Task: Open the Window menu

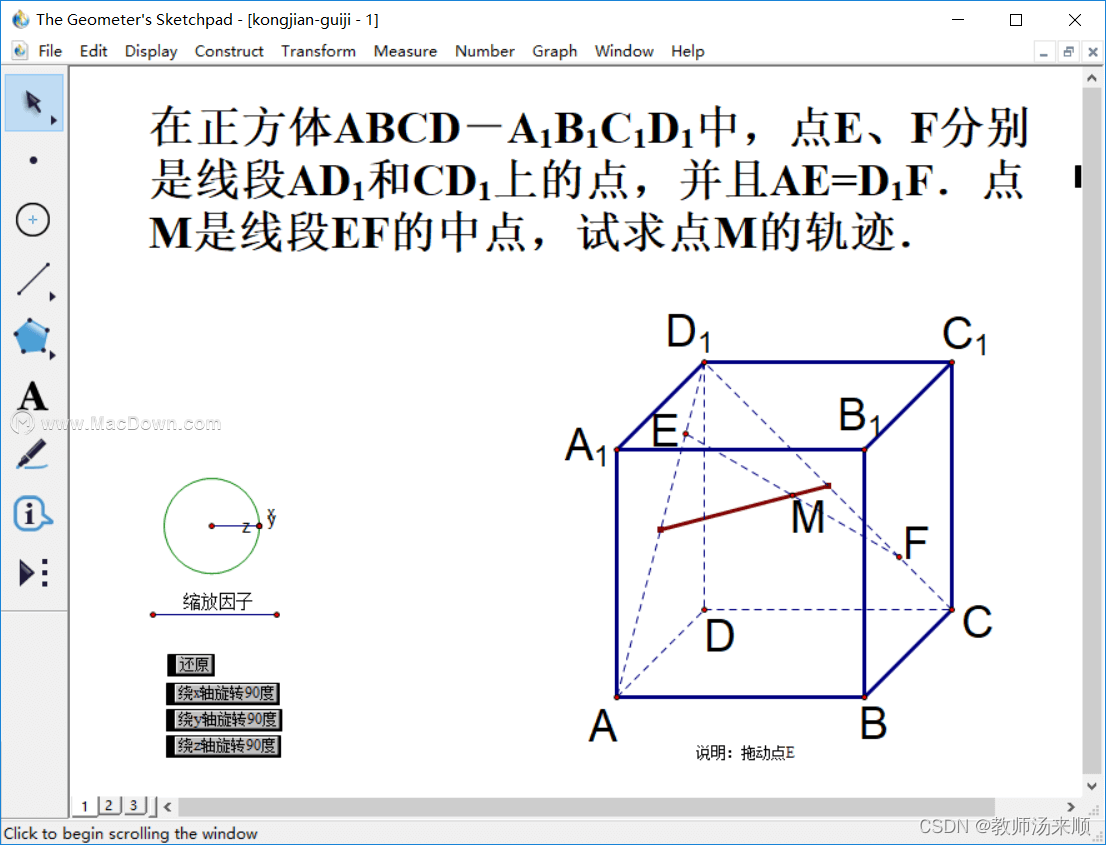Action: point(624,51)
